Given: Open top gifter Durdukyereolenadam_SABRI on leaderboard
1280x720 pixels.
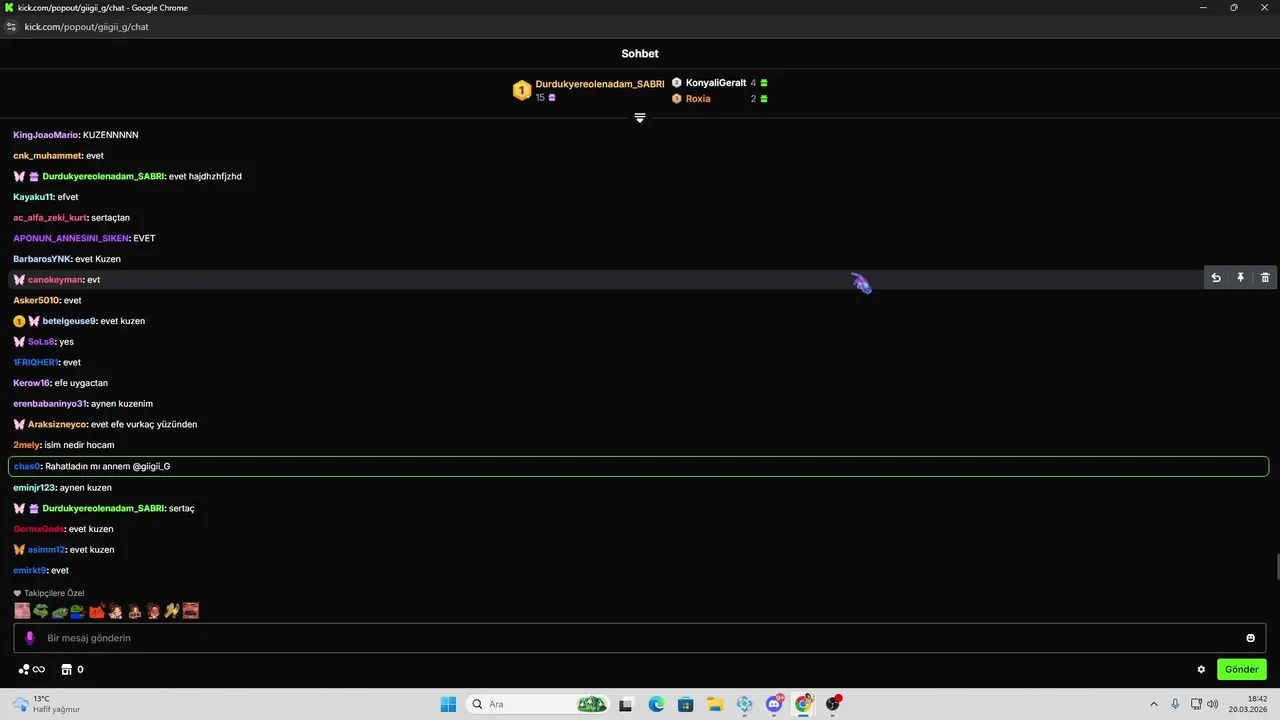Looking at the screenshot, I should click(x=600, y=84).
